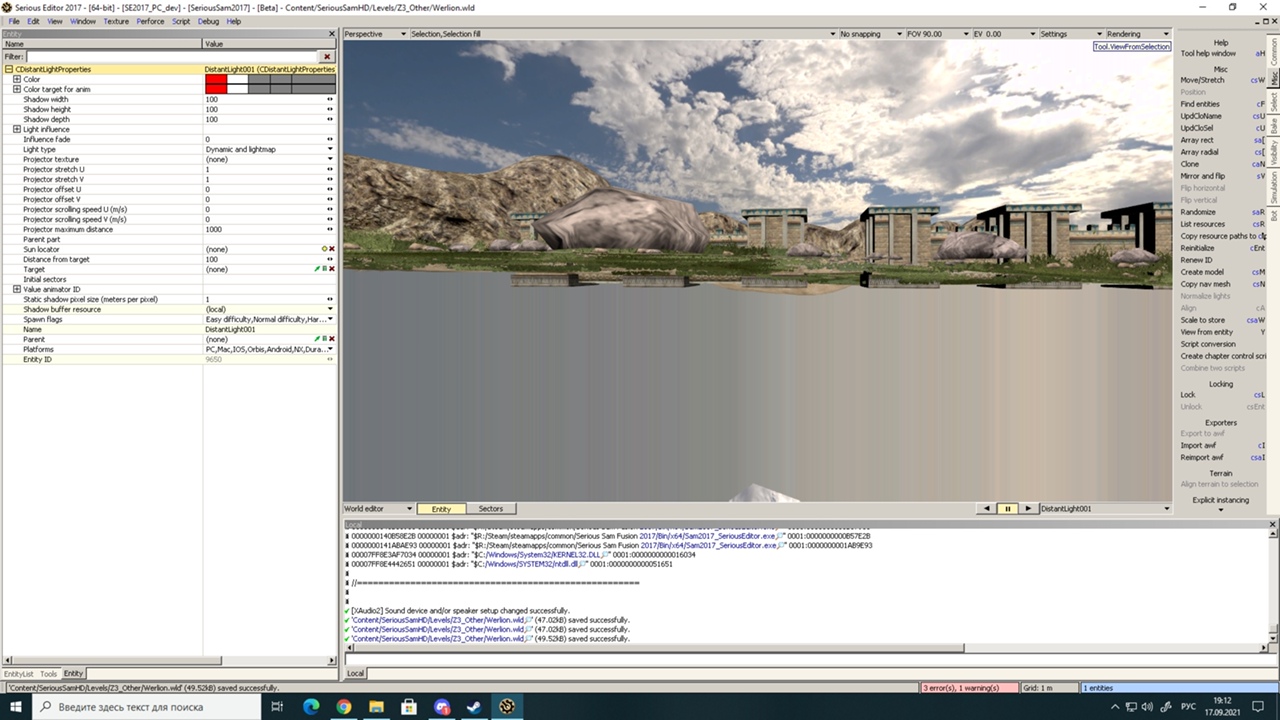1280x720 pixels.
Task: Click Array radial tool
Action: pyautogui.click(x=1199, y=152)
